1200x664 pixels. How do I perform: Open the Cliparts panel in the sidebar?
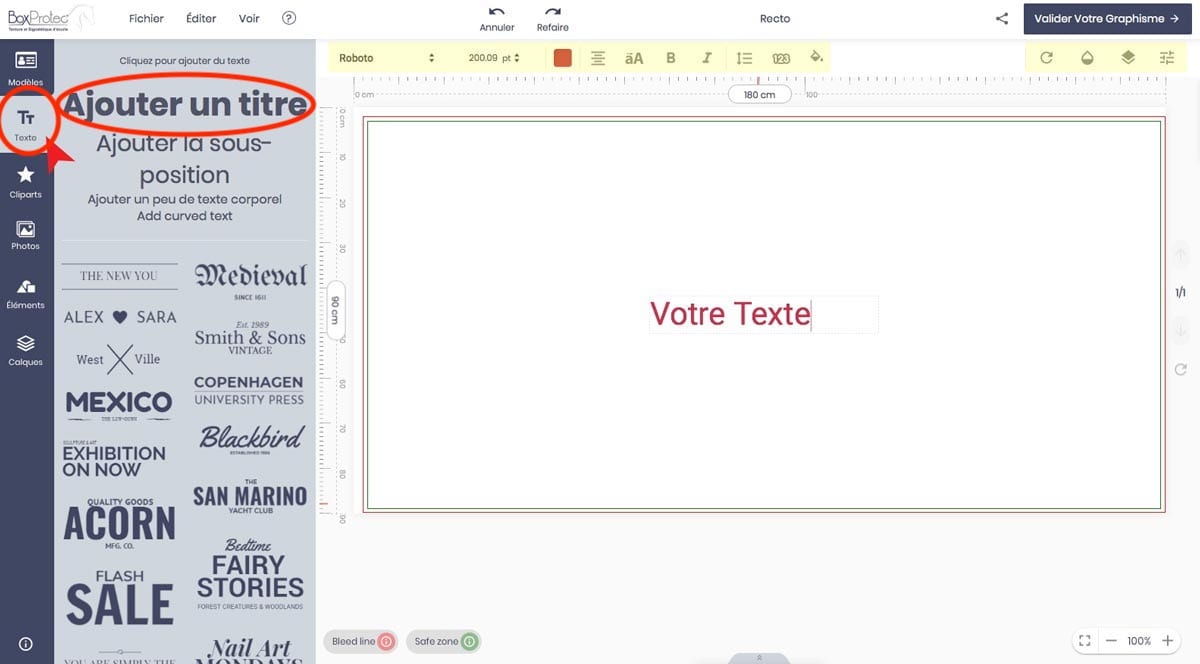(x=26, y=181)
